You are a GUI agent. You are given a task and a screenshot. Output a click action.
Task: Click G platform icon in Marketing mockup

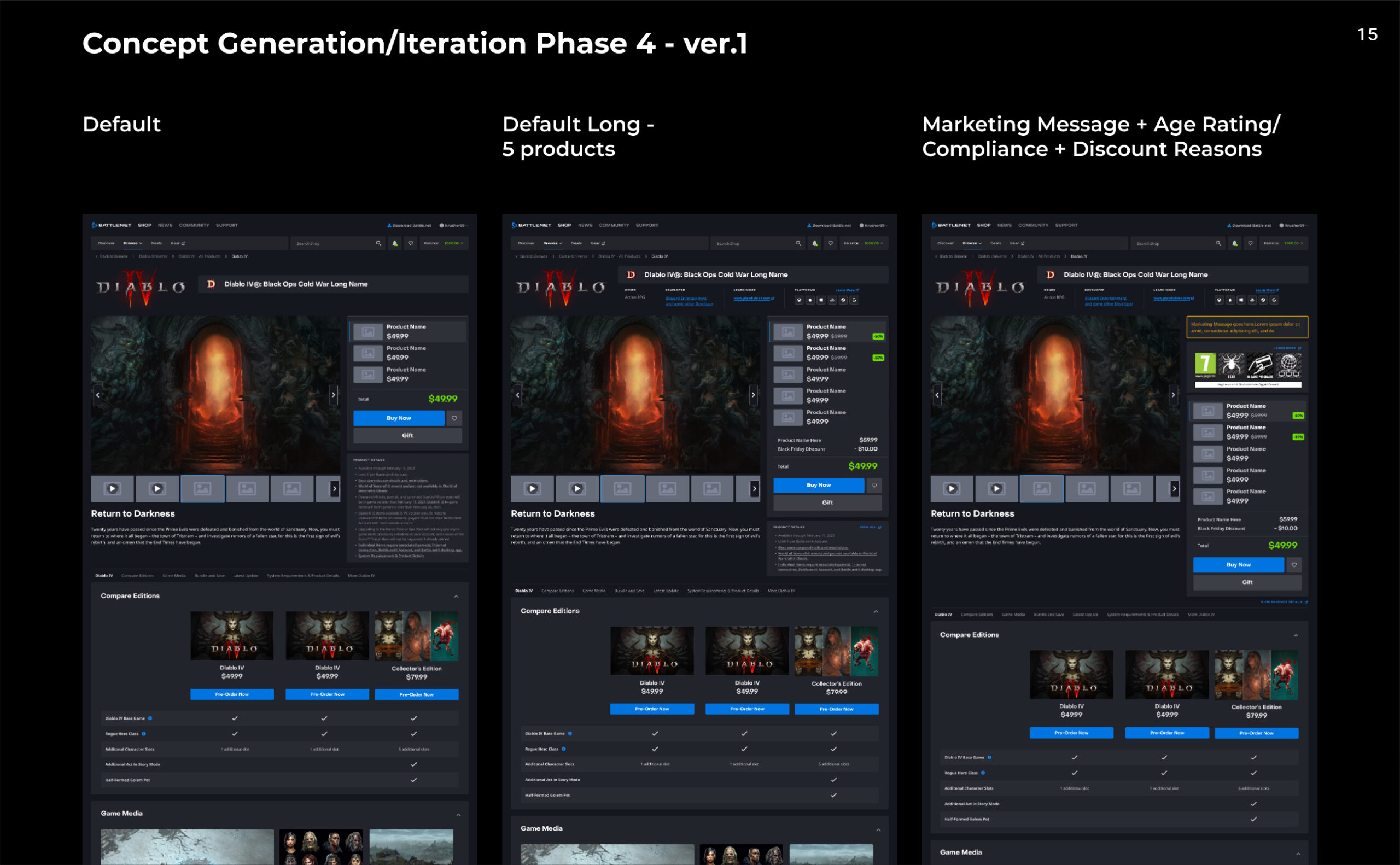tap(1274, 300)
